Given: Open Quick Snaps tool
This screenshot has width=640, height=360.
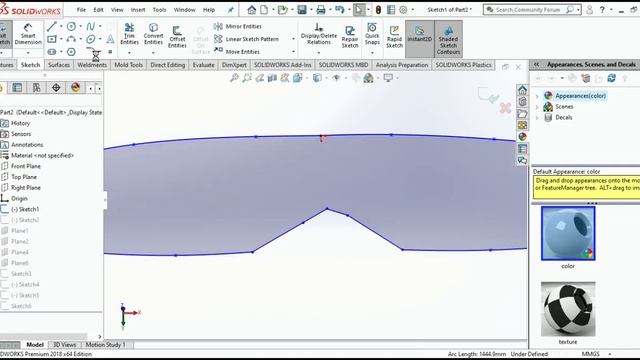Looking at the screenshot, I should point(372,34).
